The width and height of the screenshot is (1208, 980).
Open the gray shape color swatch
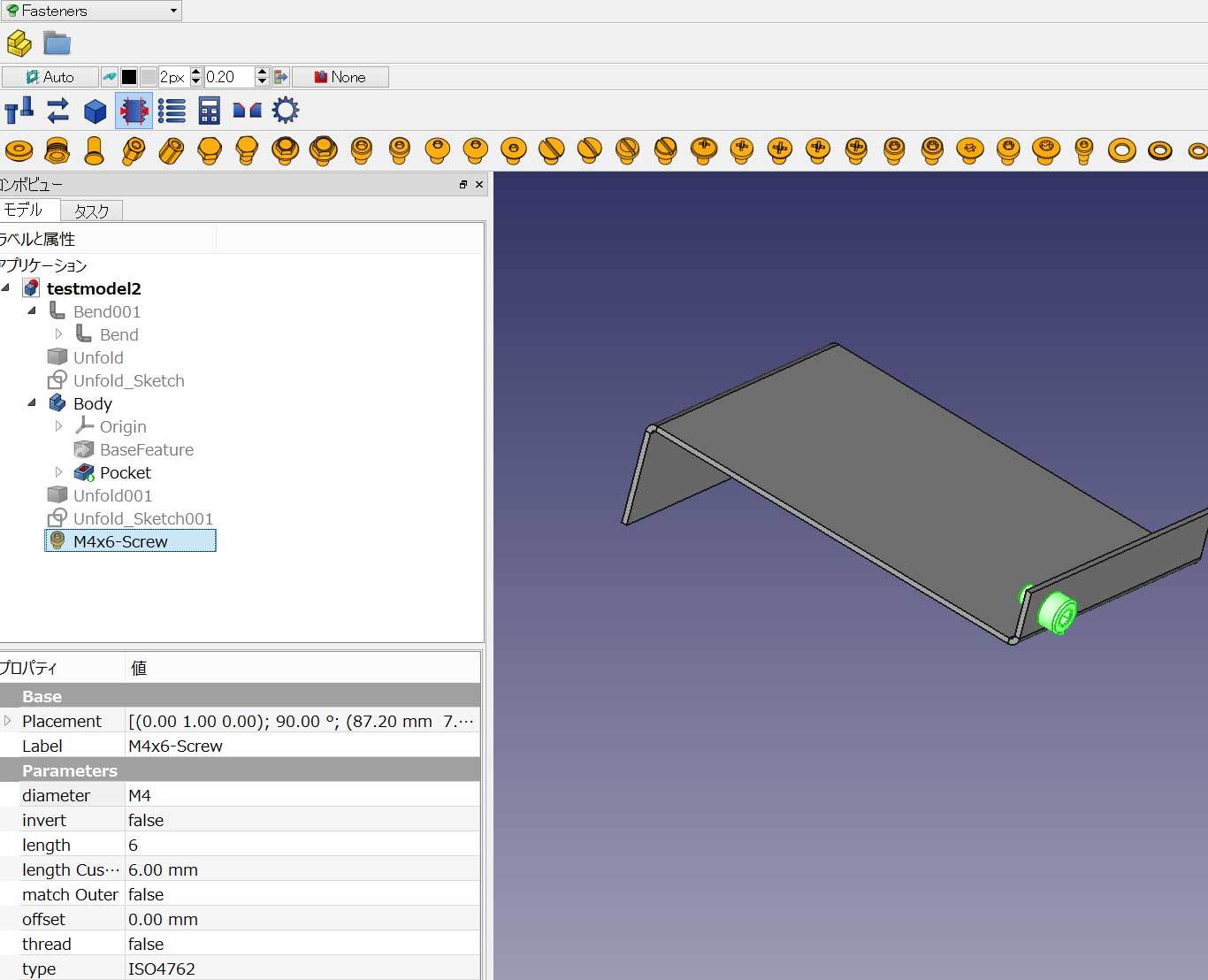[x=148, y=77]
